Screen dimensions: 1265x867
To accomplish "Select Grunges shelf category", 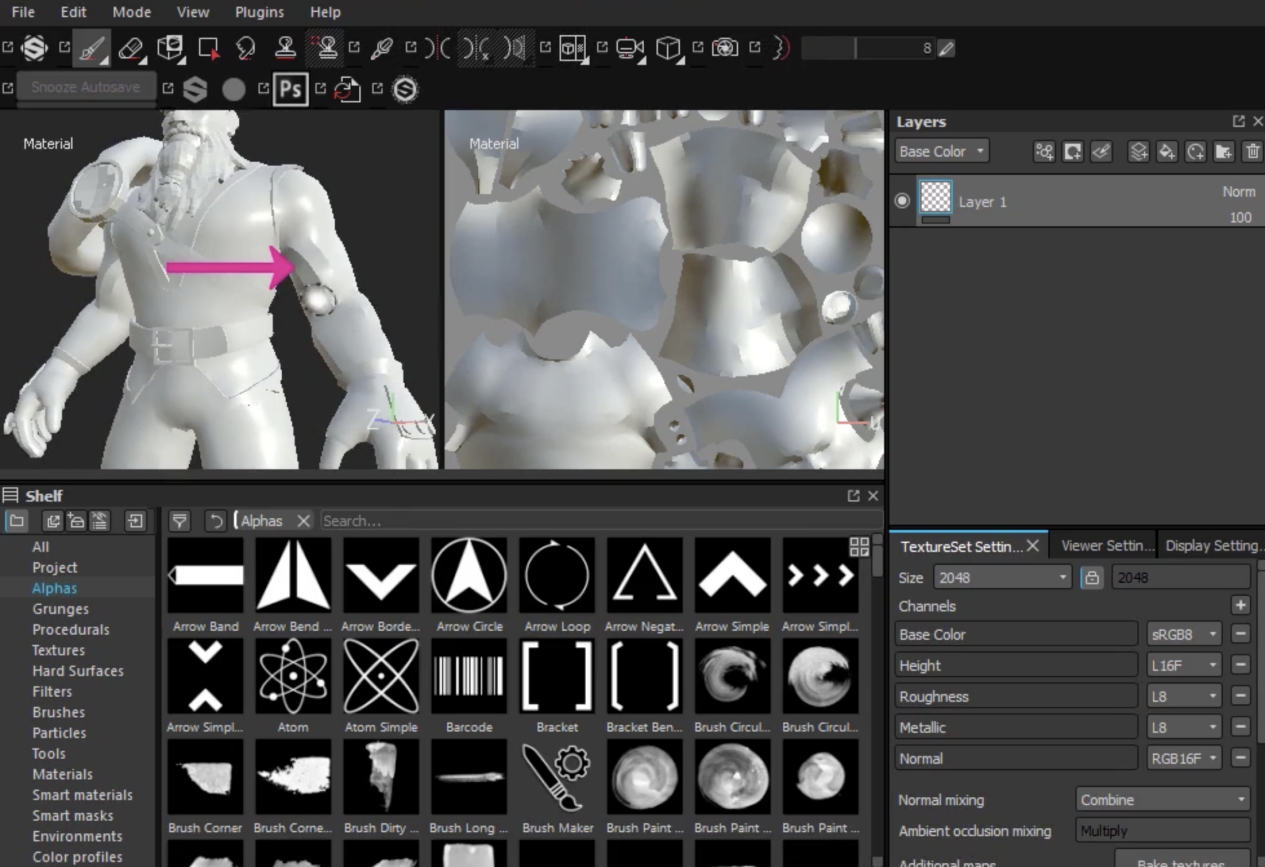I will (x=60, y=609).
